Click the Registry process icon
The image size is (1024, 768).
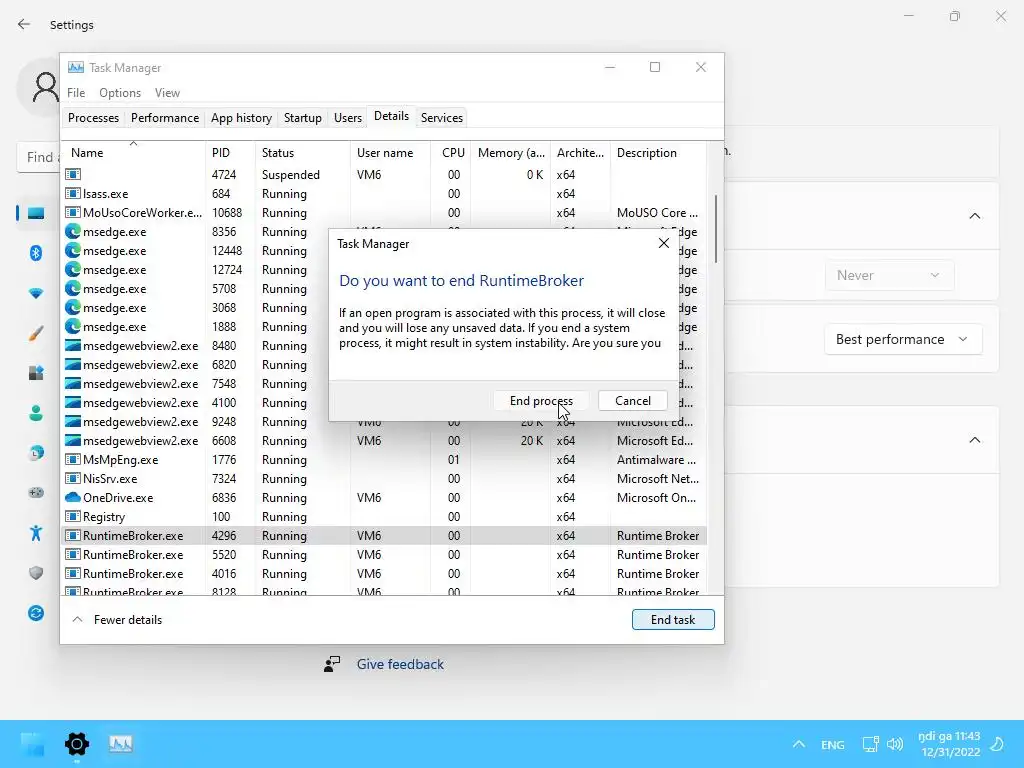click(73, 516)
